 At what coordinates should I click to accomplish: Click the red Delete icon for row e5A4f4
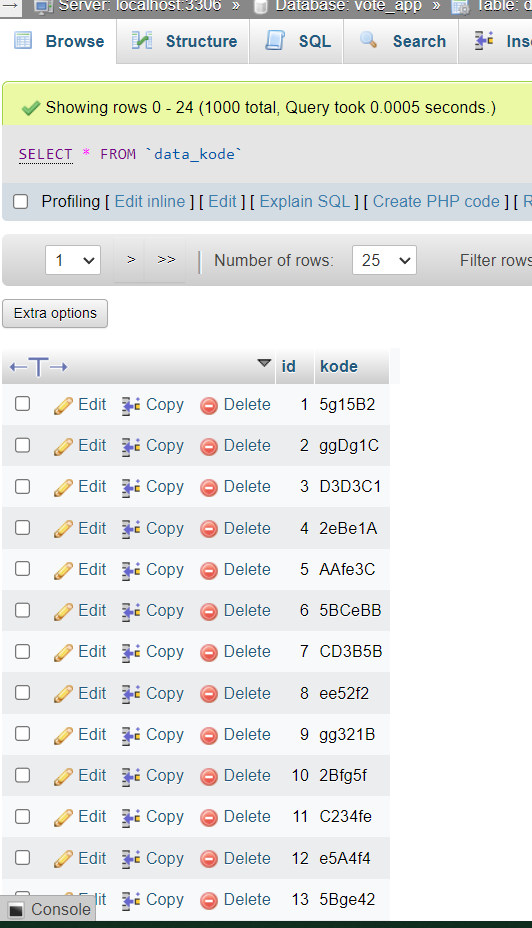click(208, 859)
